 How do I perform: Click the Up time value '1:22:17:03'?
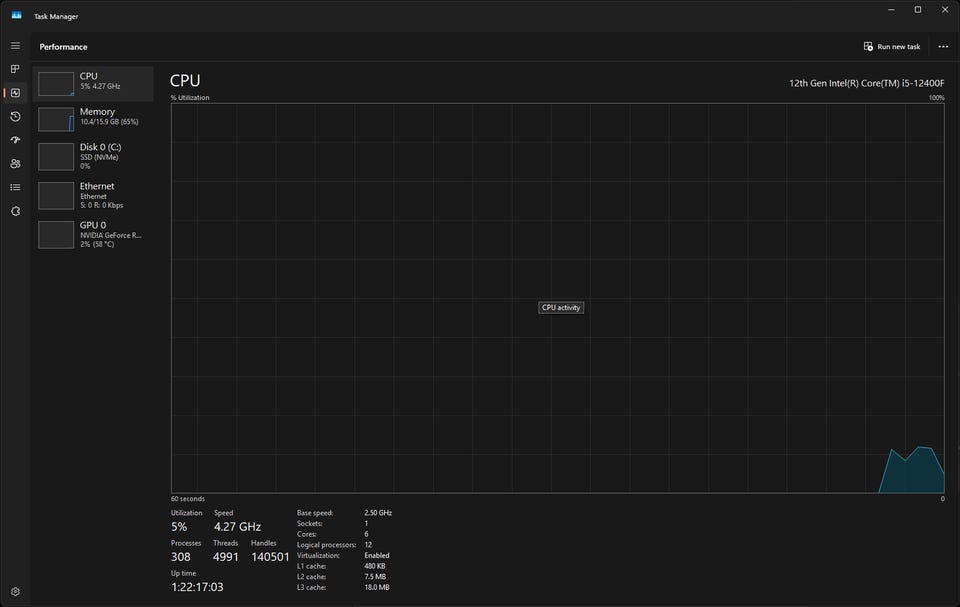tap(197, 587)
